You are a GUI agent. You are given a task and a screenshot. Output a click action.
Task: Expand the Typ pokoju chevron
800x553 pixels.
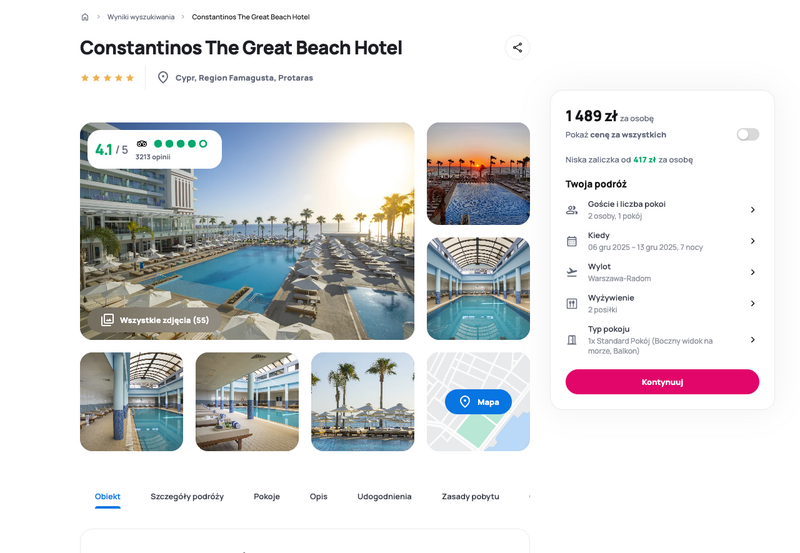tap(753, 340)
